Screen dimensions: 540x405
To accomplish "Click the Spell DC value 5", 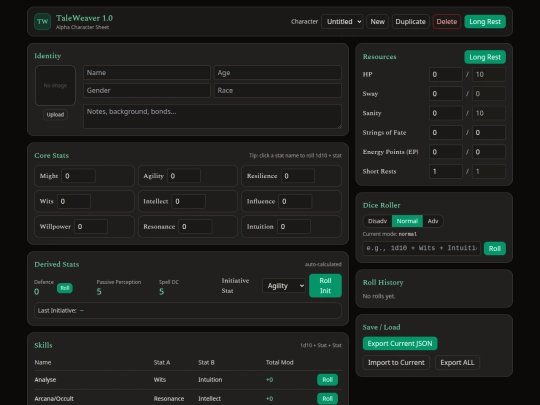I will click(x=161, y=292).
